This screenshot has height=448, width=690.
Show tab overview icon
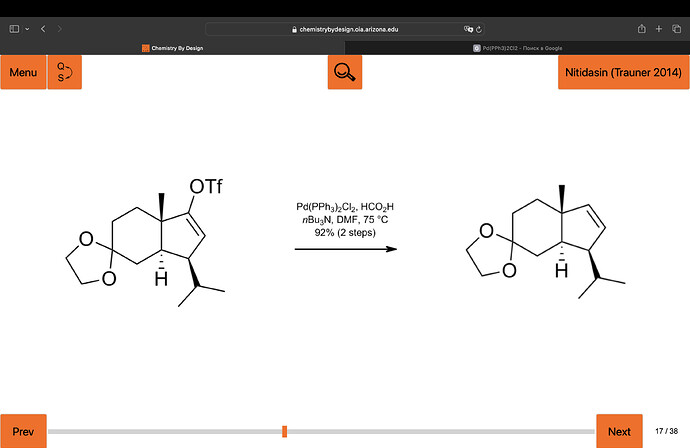tap(676, 29)
